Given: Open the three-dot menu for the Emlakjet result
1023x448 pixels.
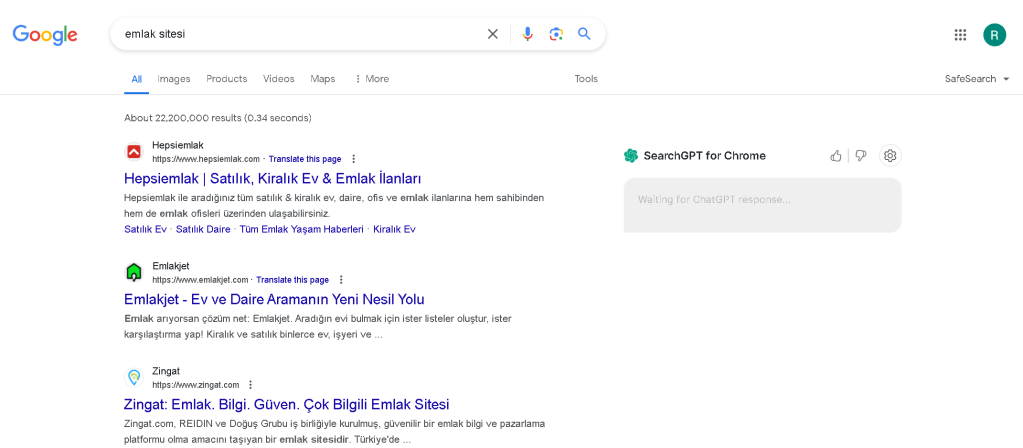Looking at the screenshot, I should point(341,280).
